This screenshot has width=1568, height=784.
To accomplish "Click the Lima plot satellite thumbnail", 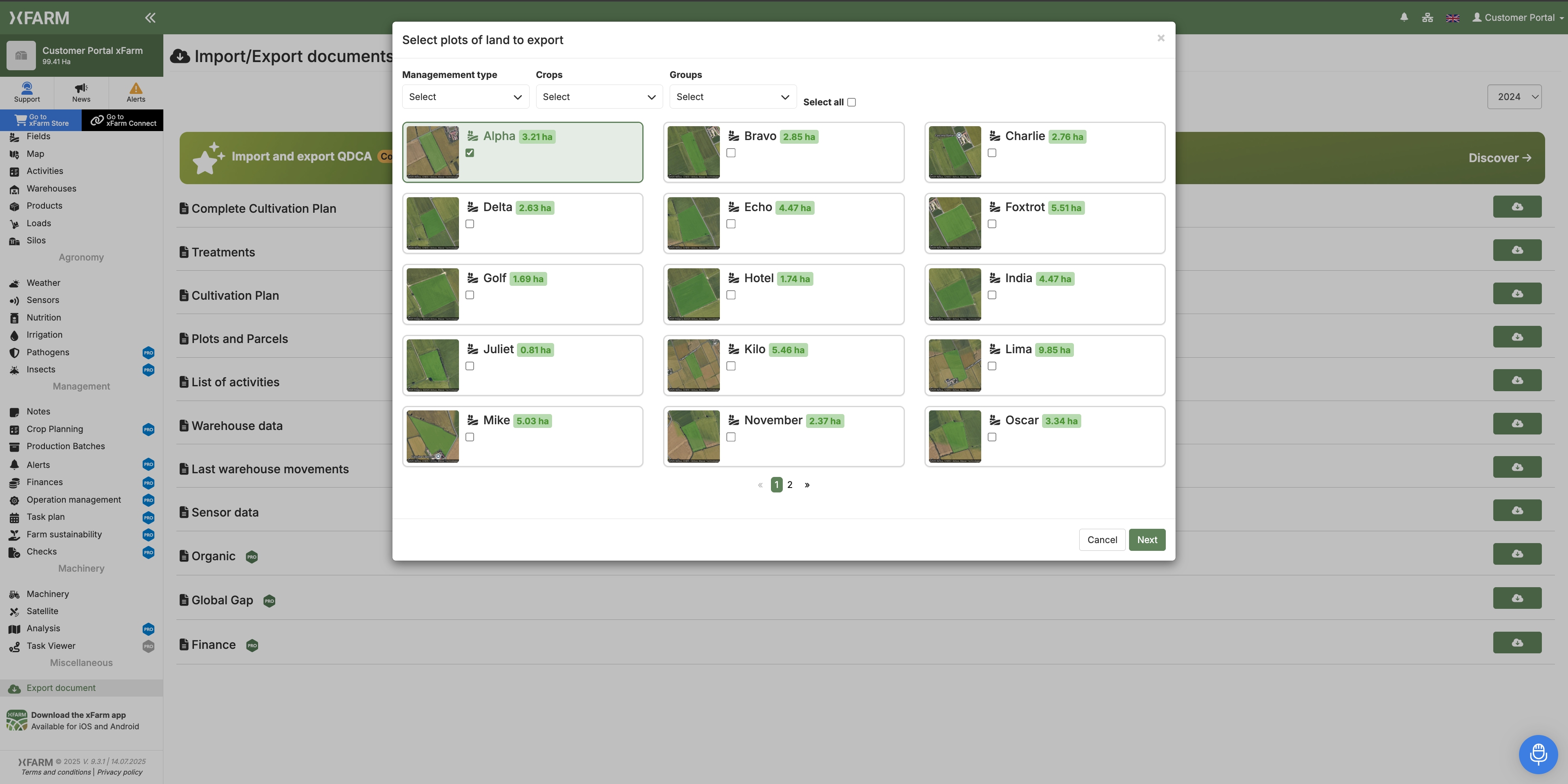I will pos(954,365).
